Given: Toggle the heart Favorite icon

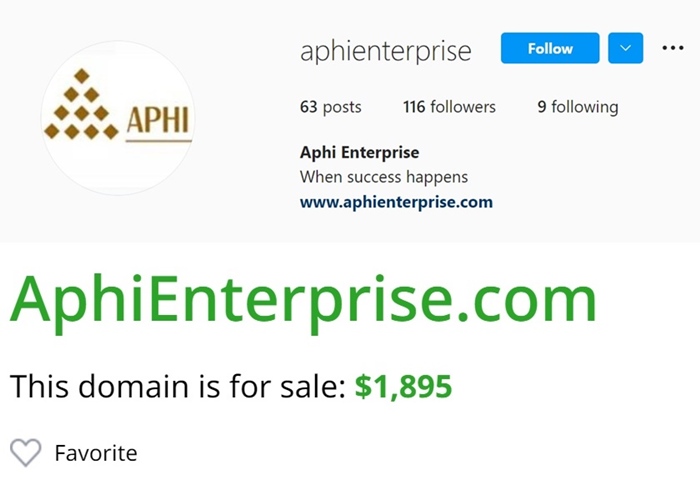Looking at the screenshot, I should pyautogui.click(x=26, y=453).
